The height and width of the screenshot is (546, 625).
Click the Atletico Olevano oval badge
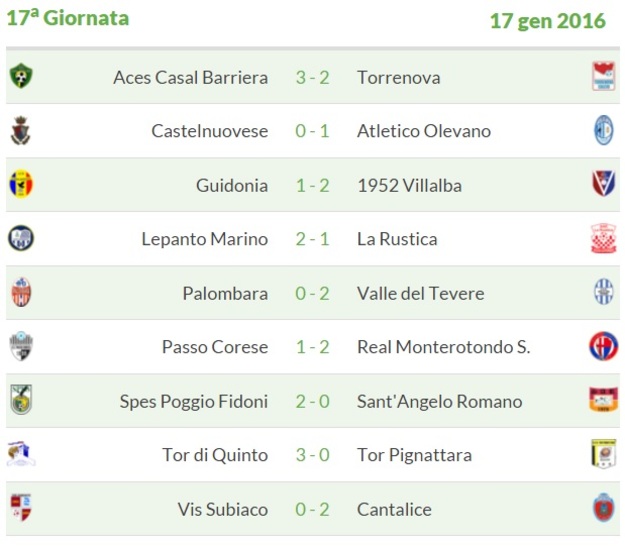point(603,130)
